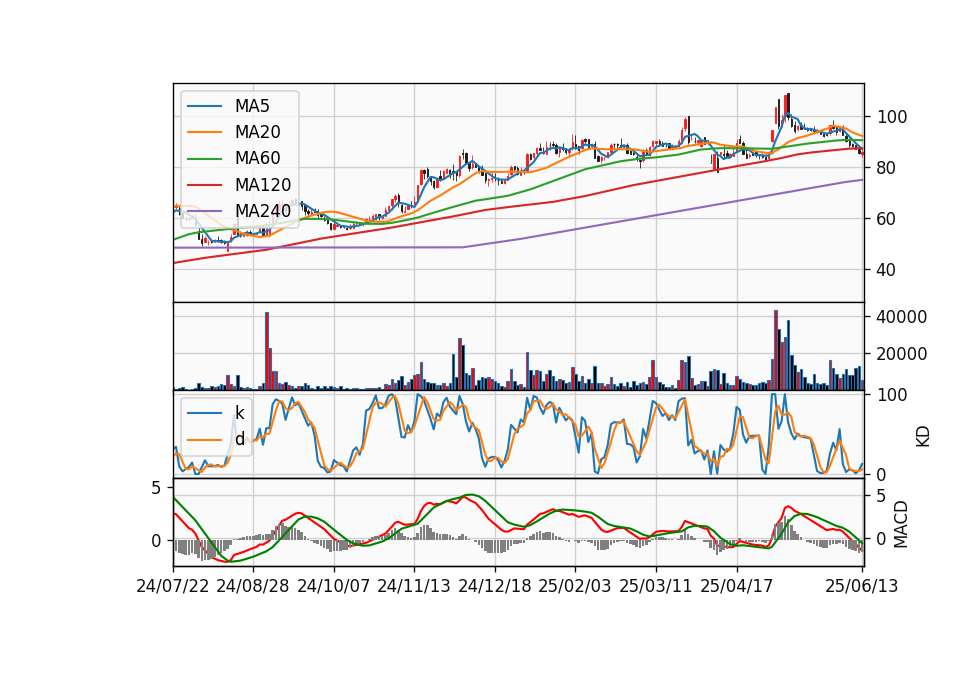Click the MA240 legend label
This screenshot has width=960, height=690.
263,211
